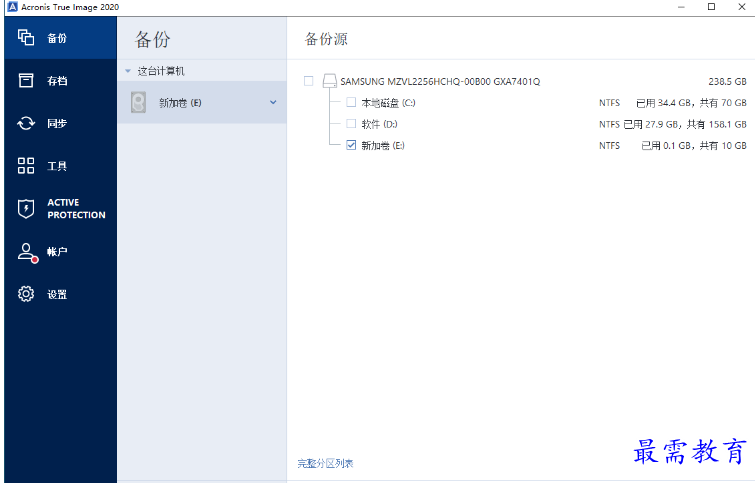Click the NTFS label in the C: row

point(609,103)
